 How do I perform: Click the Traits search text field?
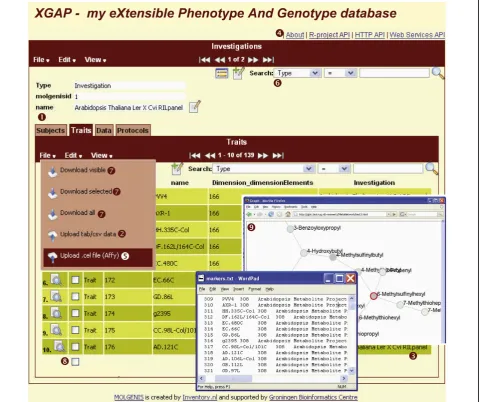click(388, 169)
